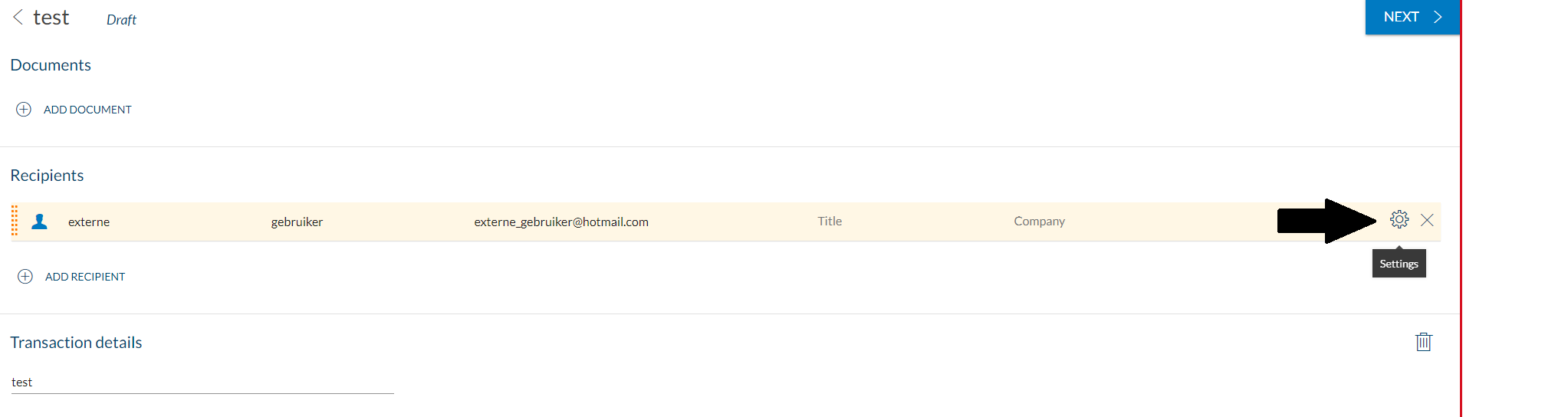Click the Draft status label

[x=121, y=20]
